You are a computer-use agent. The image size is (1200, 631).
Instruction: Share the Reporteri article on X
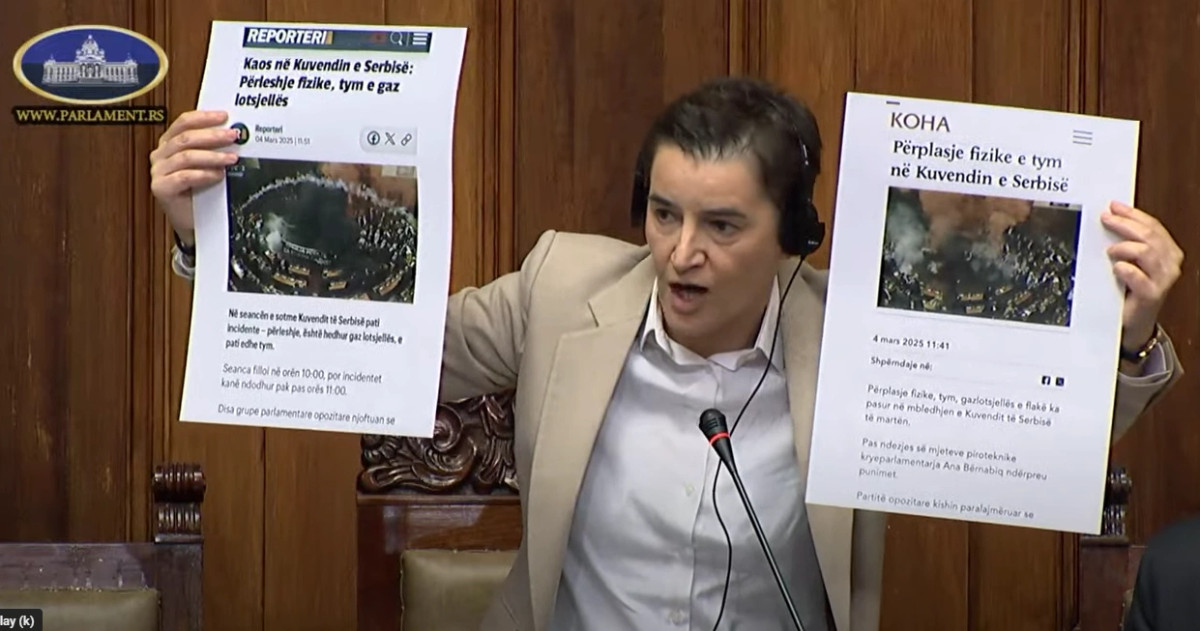390,139
